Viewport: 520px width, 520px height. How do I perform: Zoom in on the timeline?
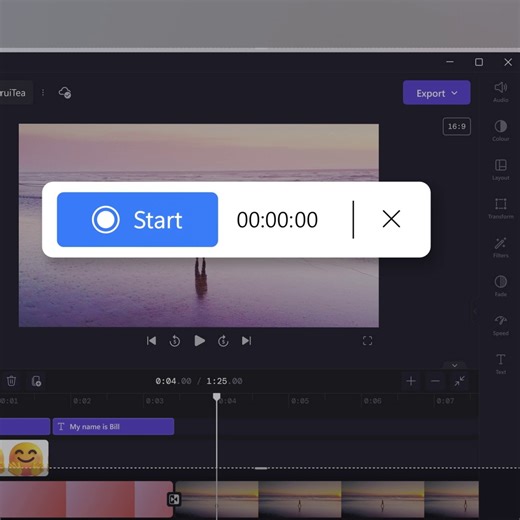[411, 381]
